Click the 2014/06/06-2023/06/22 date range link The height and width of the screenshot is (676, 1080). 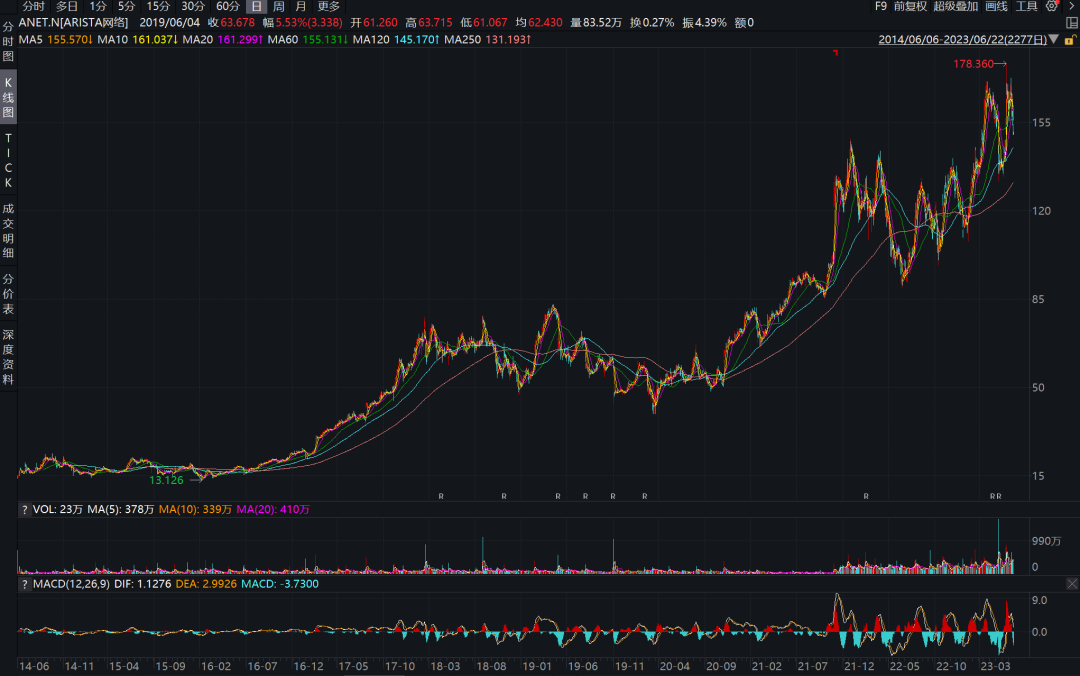[963, 39]
